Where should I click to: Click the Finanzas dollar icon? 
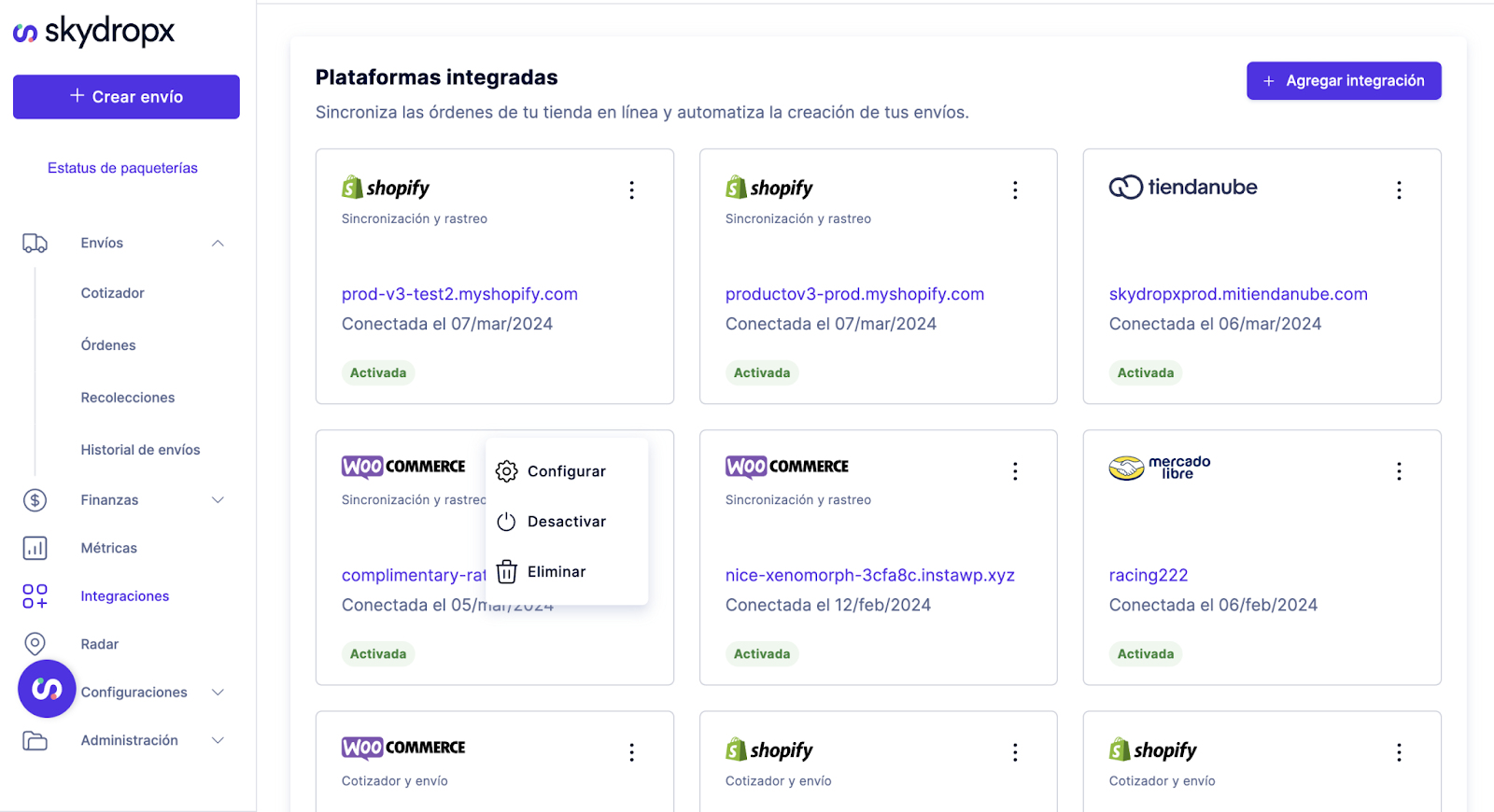(x=35, y=500)
